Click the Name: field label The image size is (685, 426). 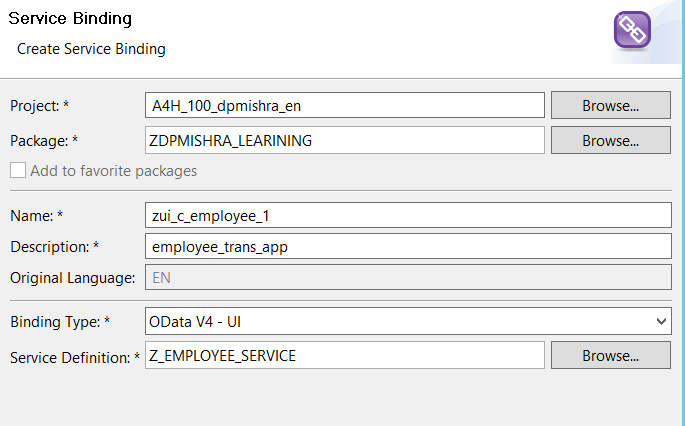(36, 215)
